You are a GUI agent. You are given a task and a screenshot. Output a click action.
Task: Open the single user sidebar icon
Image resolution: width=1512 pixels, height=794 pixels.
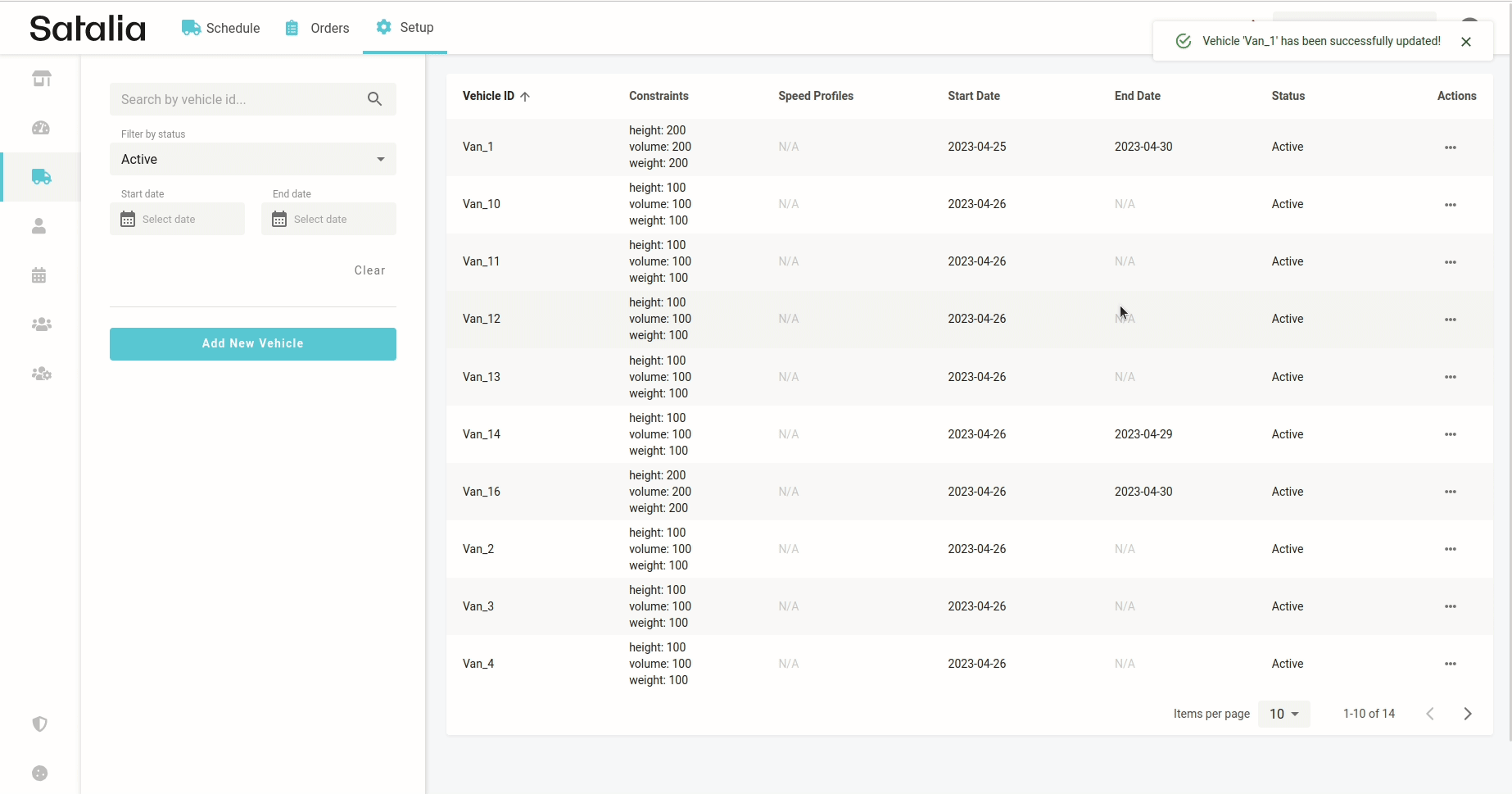coord(39,226)
